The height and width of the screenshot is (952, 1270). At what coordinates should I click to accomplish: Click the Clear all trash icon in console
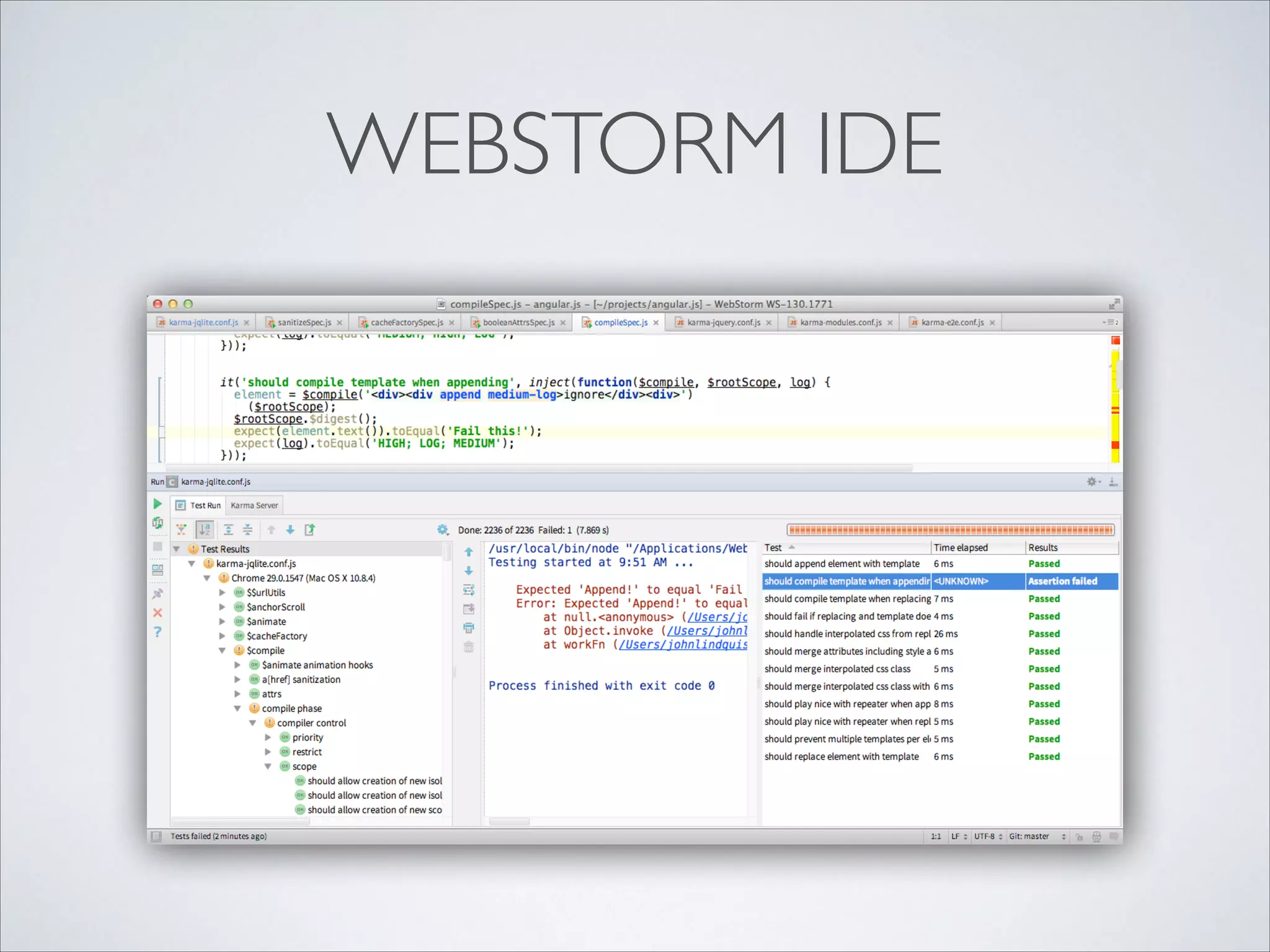(x=469, y=647)
